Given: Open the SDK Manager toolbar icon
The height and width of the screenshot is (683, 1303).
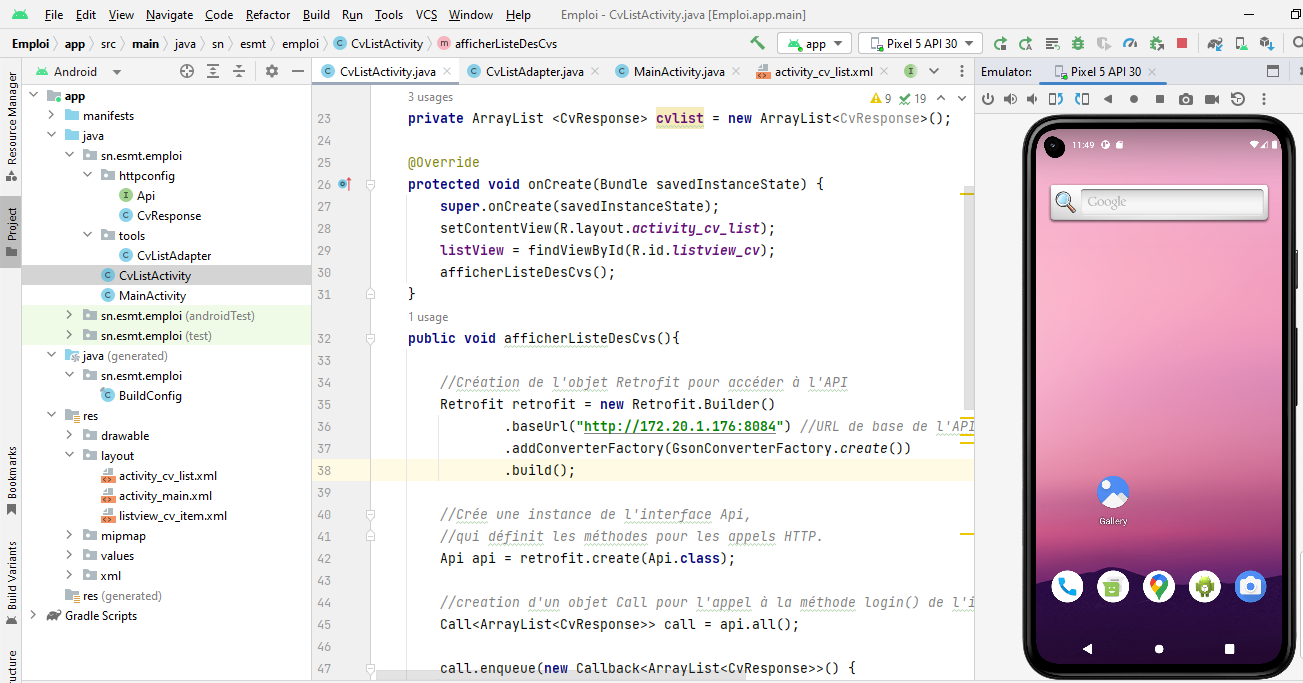Looking at the screenshot, I should point(1267,43).
